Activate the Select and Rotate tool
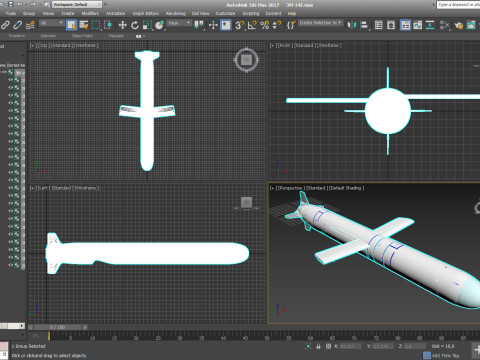The width and height of the screenshot is (480, 360). (135, 25)
